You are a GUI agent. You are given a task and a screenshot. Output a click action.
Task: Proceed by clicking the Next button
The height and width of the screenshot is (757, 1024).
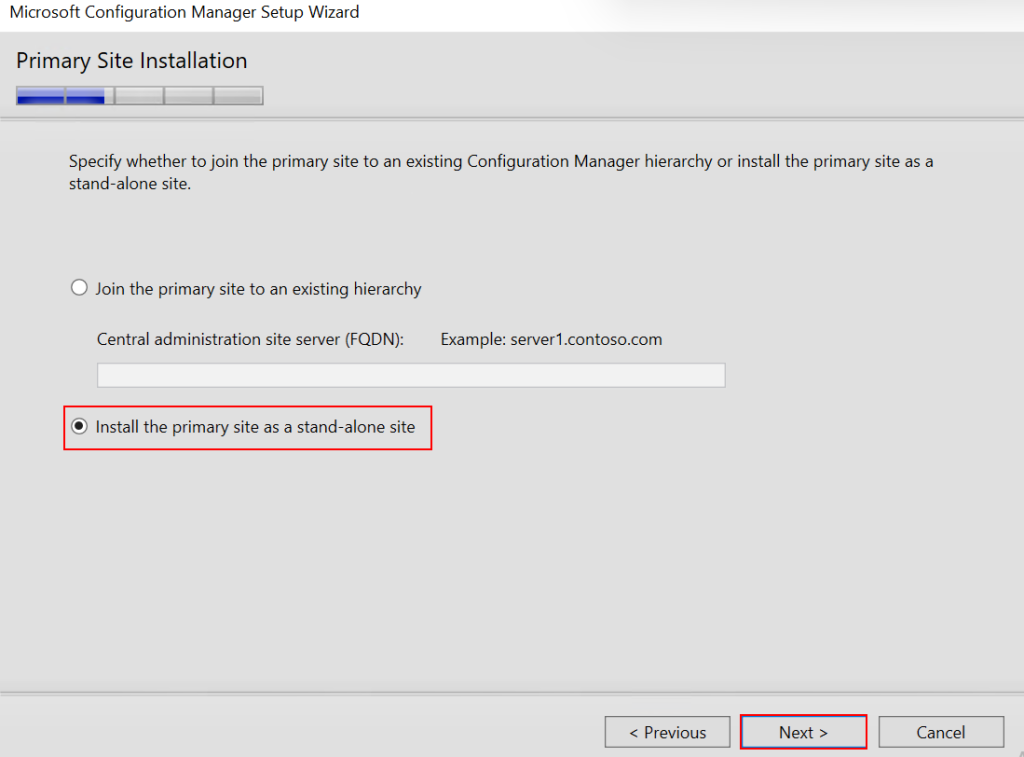803,732
